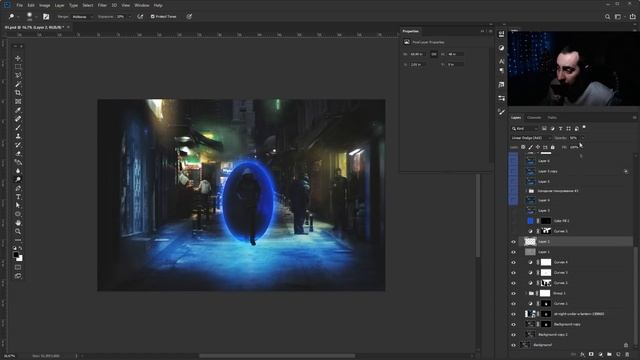Expand the Group 1 folder layer
Image resolution: width=640 pixels, height=360 pixels.
pos(526,293)
